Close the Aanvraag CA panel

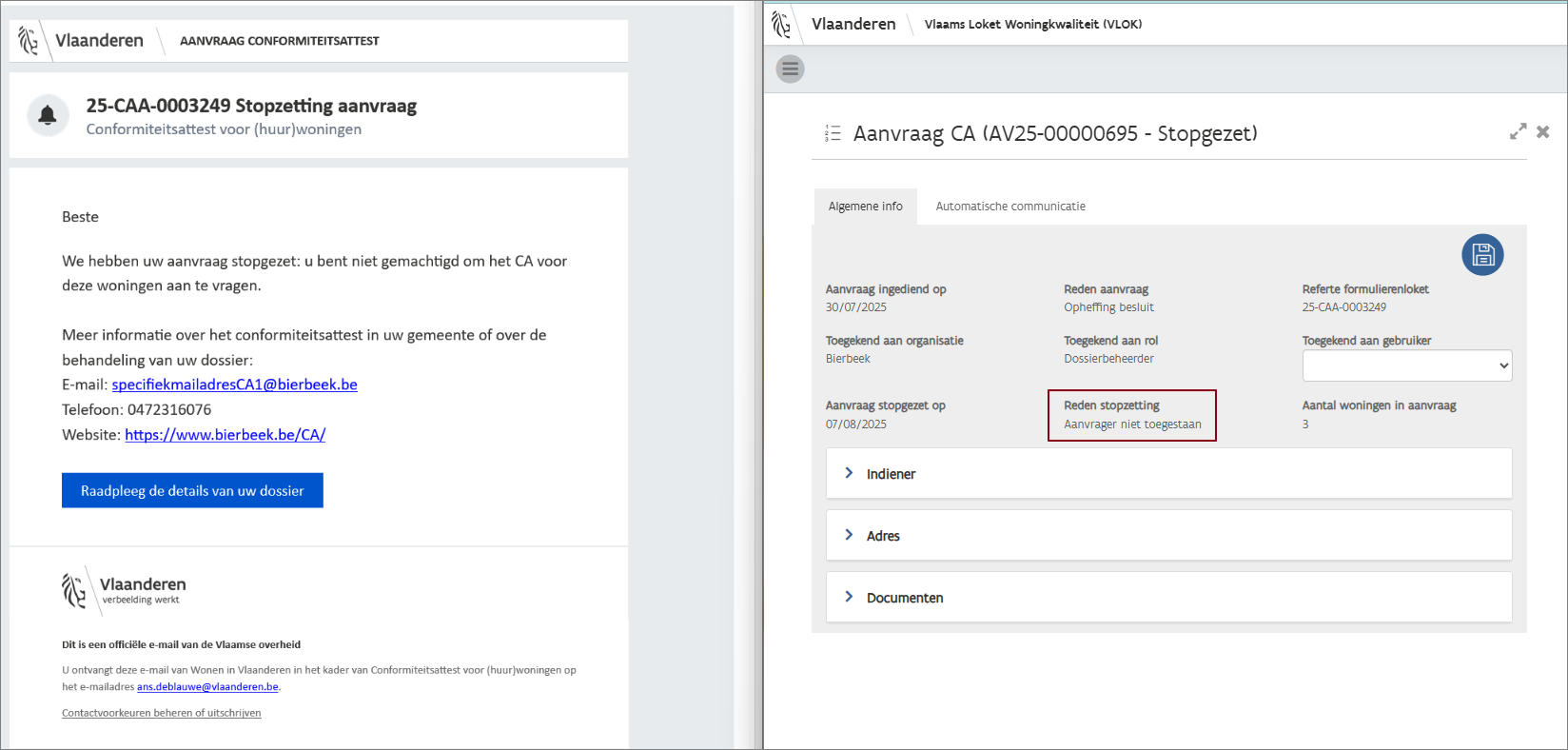(x=1542, y=132)
